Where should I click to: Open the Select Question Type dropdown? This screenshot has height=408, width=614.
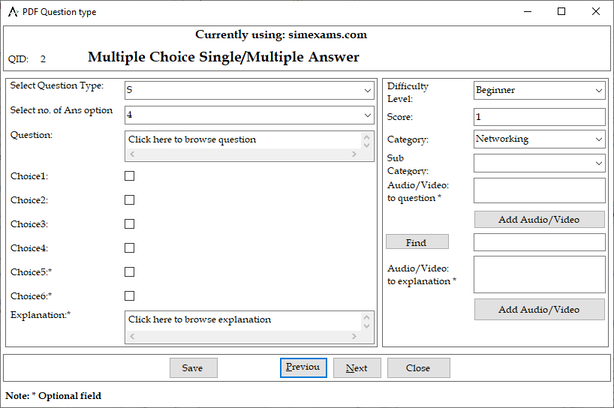pyautogui.click(x=248, y=90)
